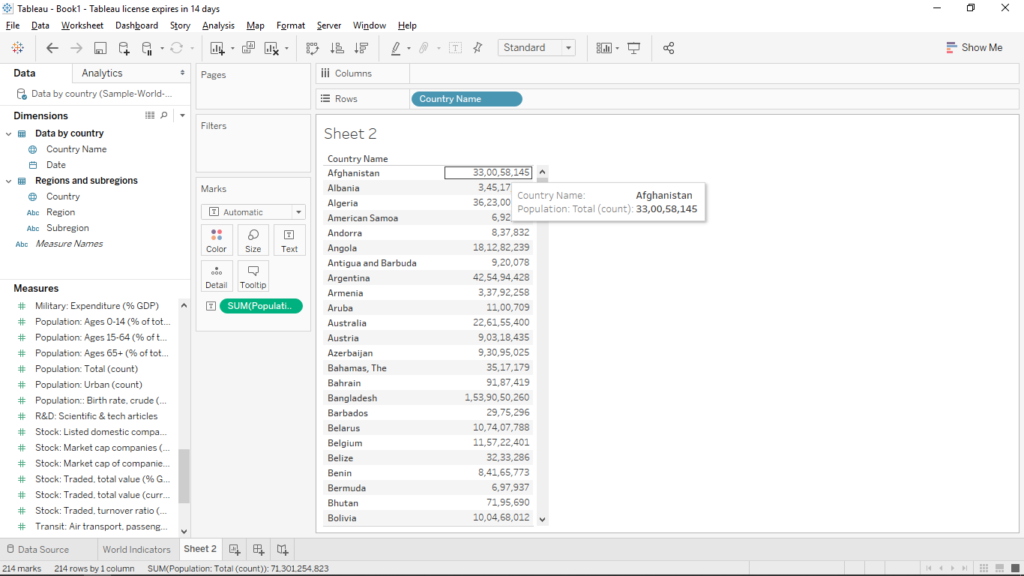This screenshot has height=576, width=1024.
Task: Click the Detail mark card
Action: (x=216, y=275)
